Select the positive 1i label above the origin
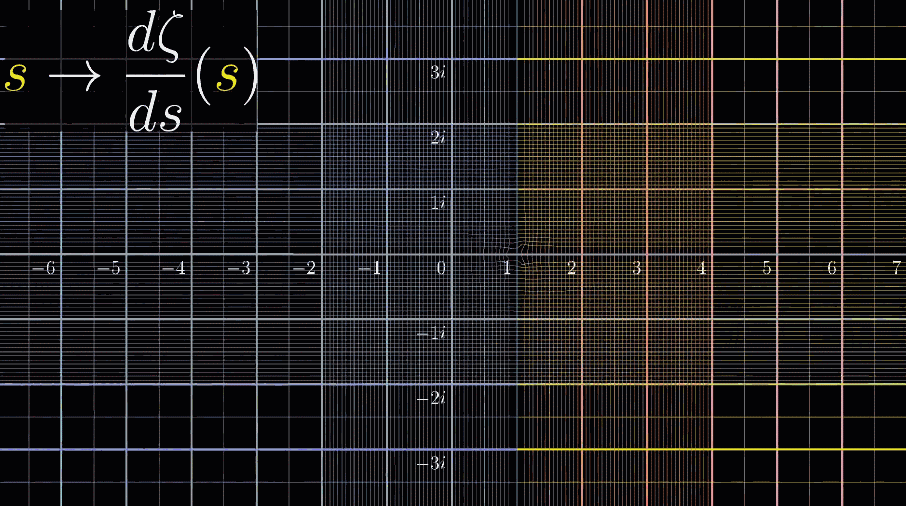Screen dimensions: 906x506 point(437,203)
